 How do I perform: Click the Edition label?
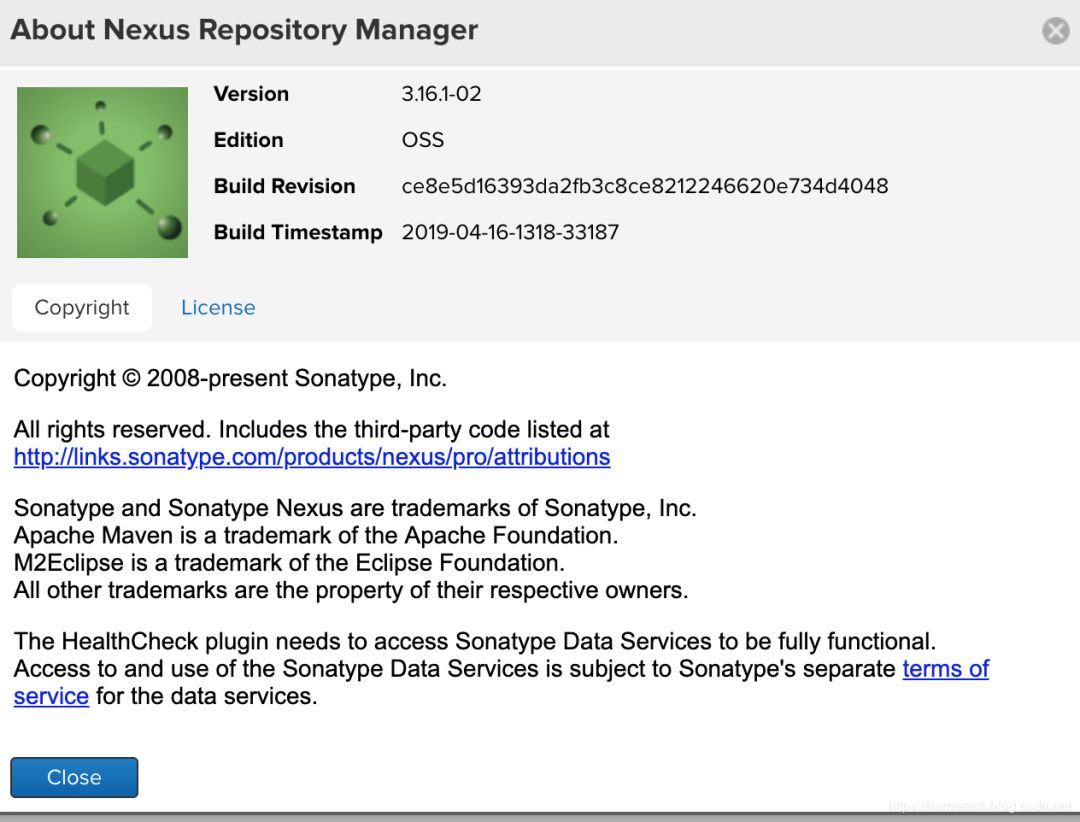pyautogui.click(x=248, y=140)
